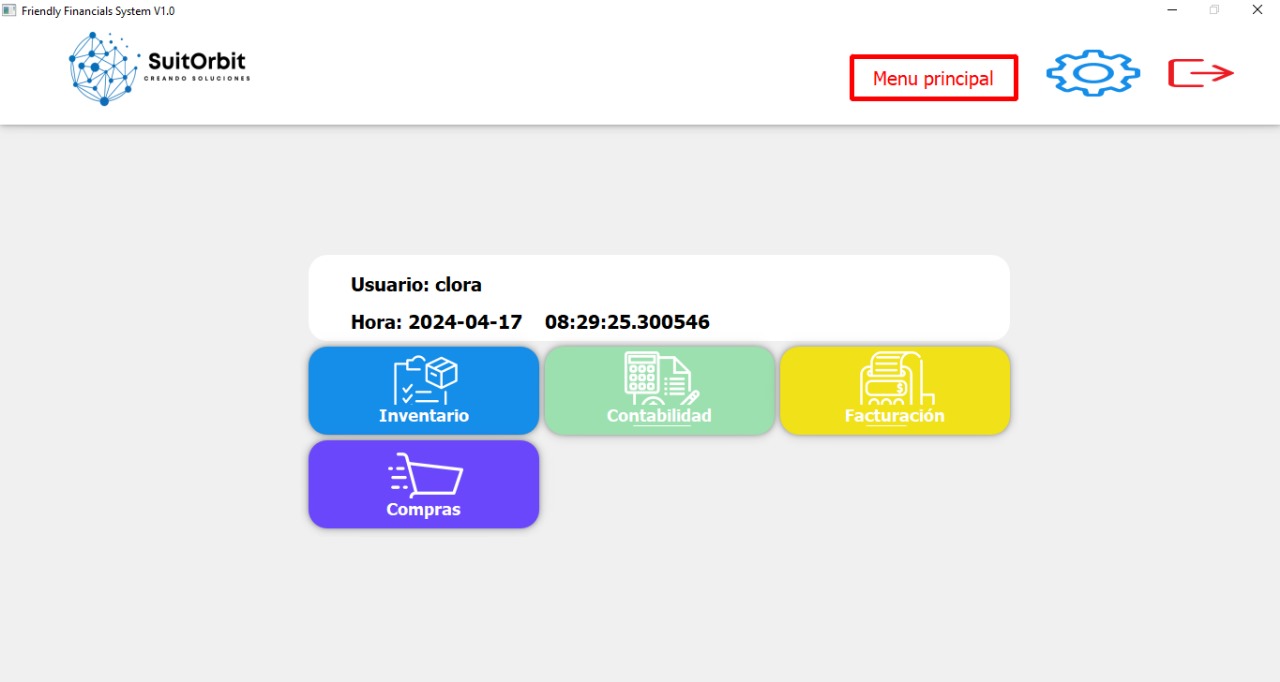The width and height of the screenshot is (1280, 682).
Task: Click the Friendly Financials System title text
Action: pyautogui.click(x=98, y=10)
